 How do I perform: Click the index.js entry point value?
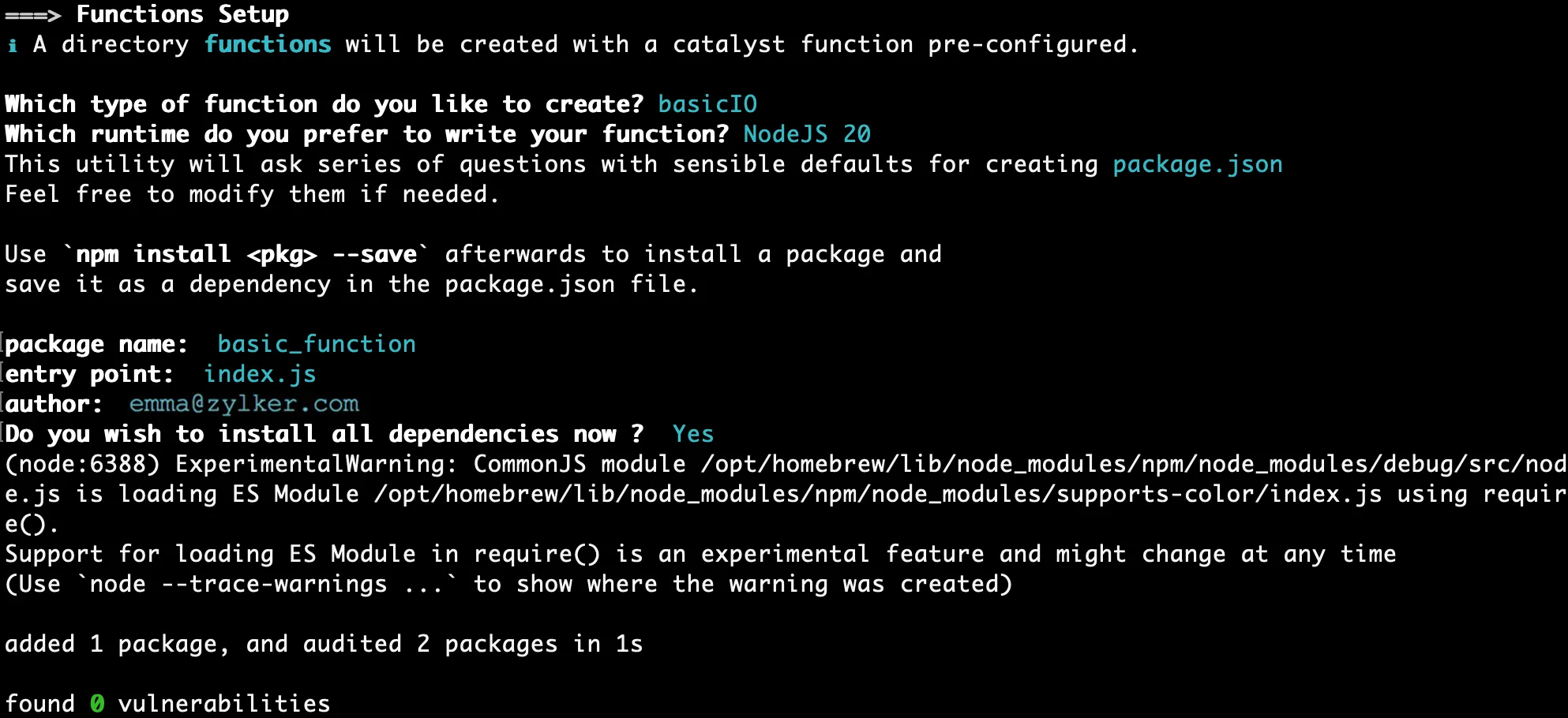[x=260, y=375]
